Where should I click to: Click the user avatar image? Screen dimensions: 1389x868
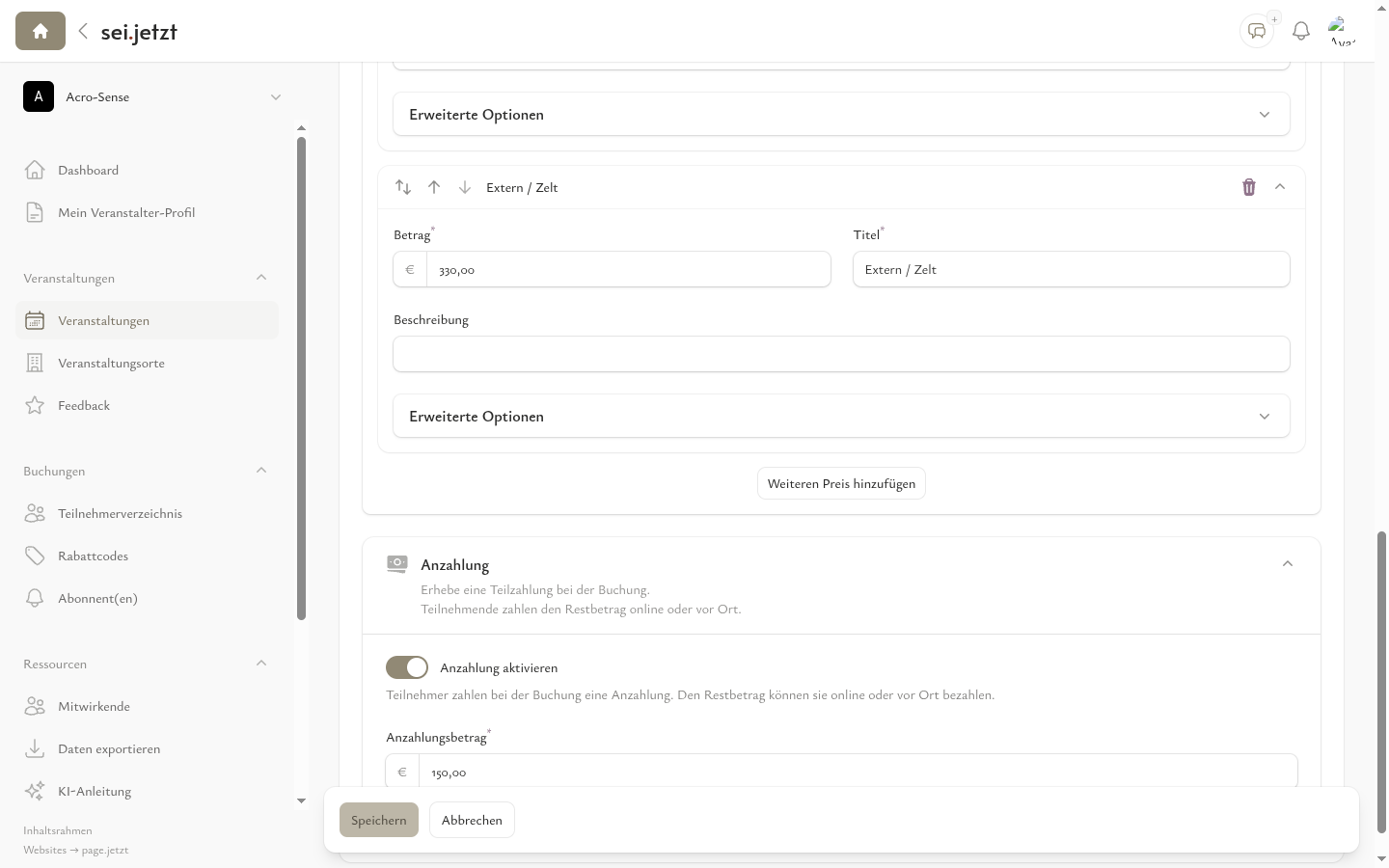coord(1342,32)
